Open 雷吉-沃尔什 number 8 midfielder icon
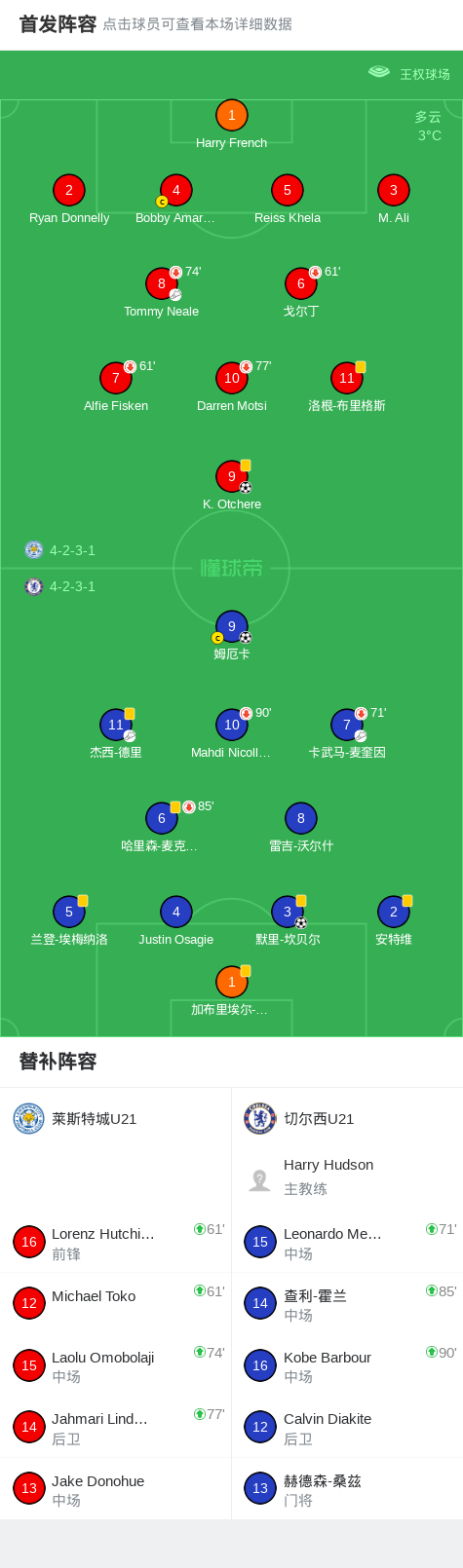Image resolution: width=463 pixels, height=1568 pixels. coord(301,818)
